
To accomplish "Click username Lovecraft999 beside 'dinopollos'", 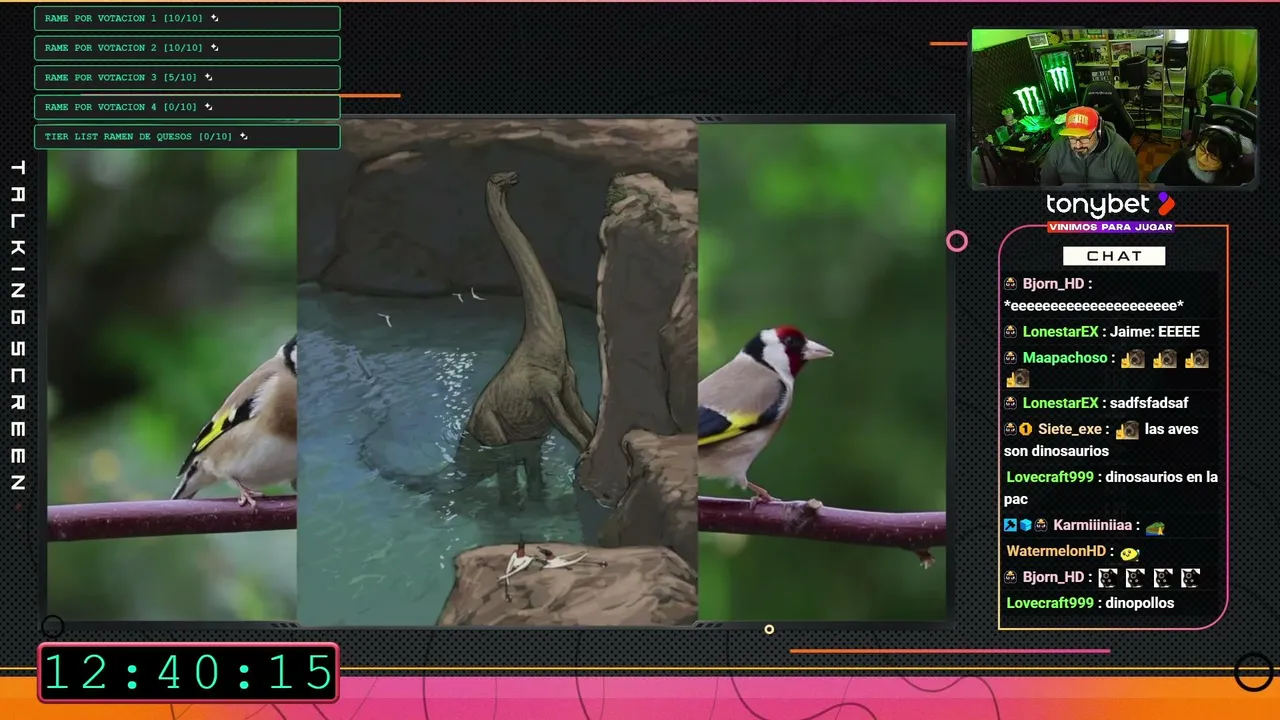I will (x=1050, y=603).
